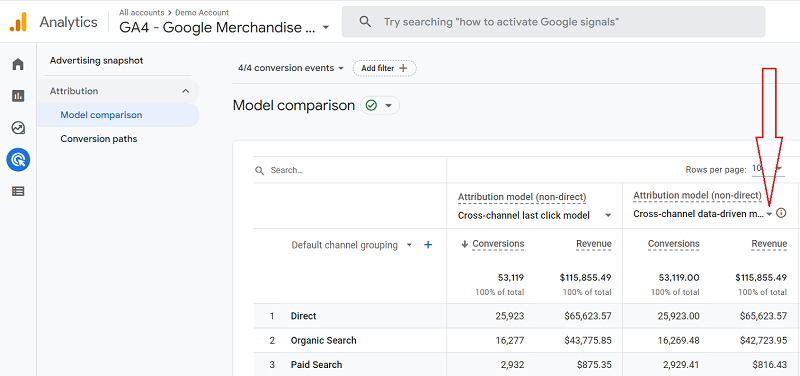Sort by data-driven Conversions header
The width and height of the screenshot is (800, 376).
[673, 244]
